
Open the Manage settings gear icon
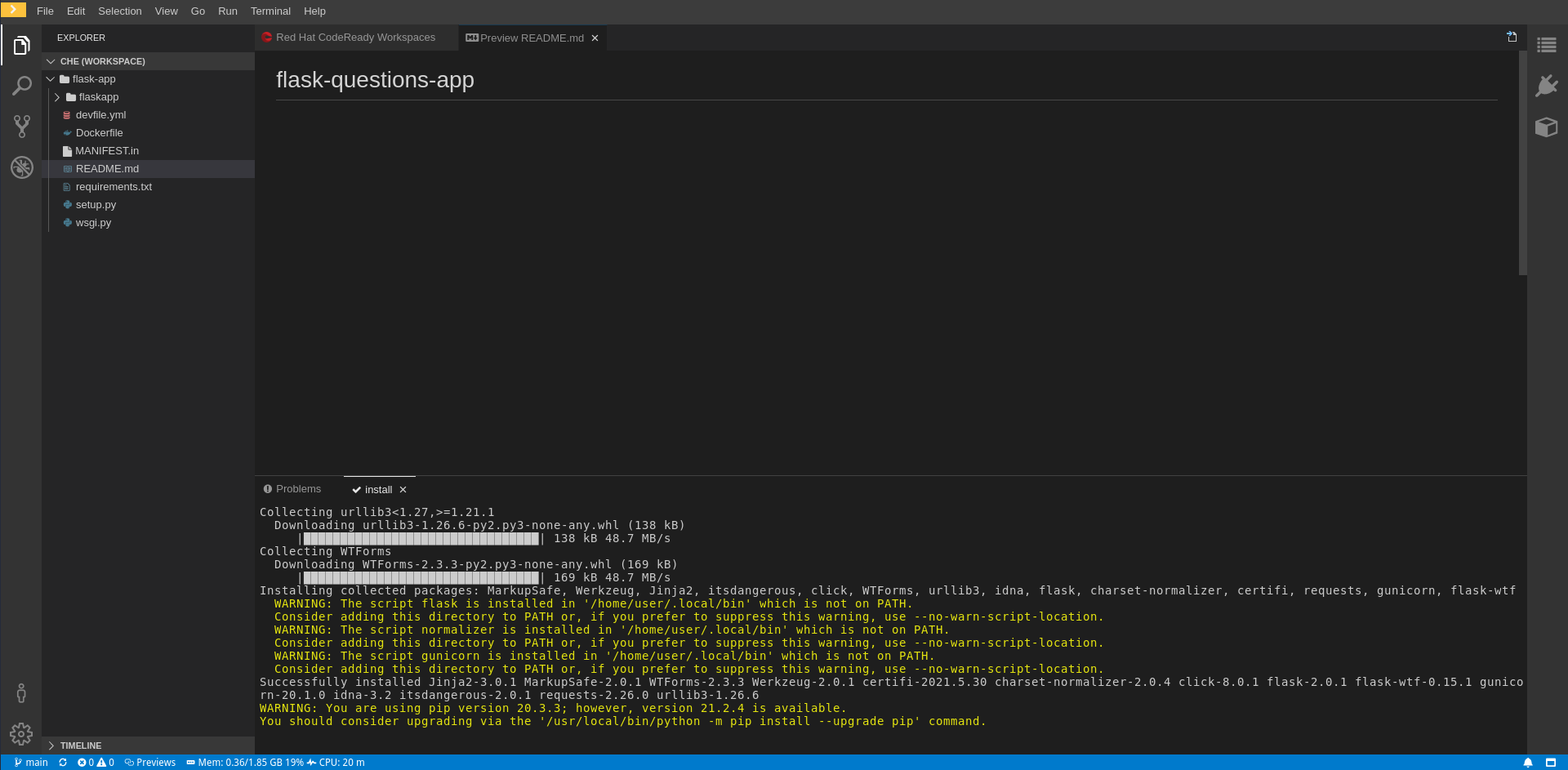coord(21,733)
